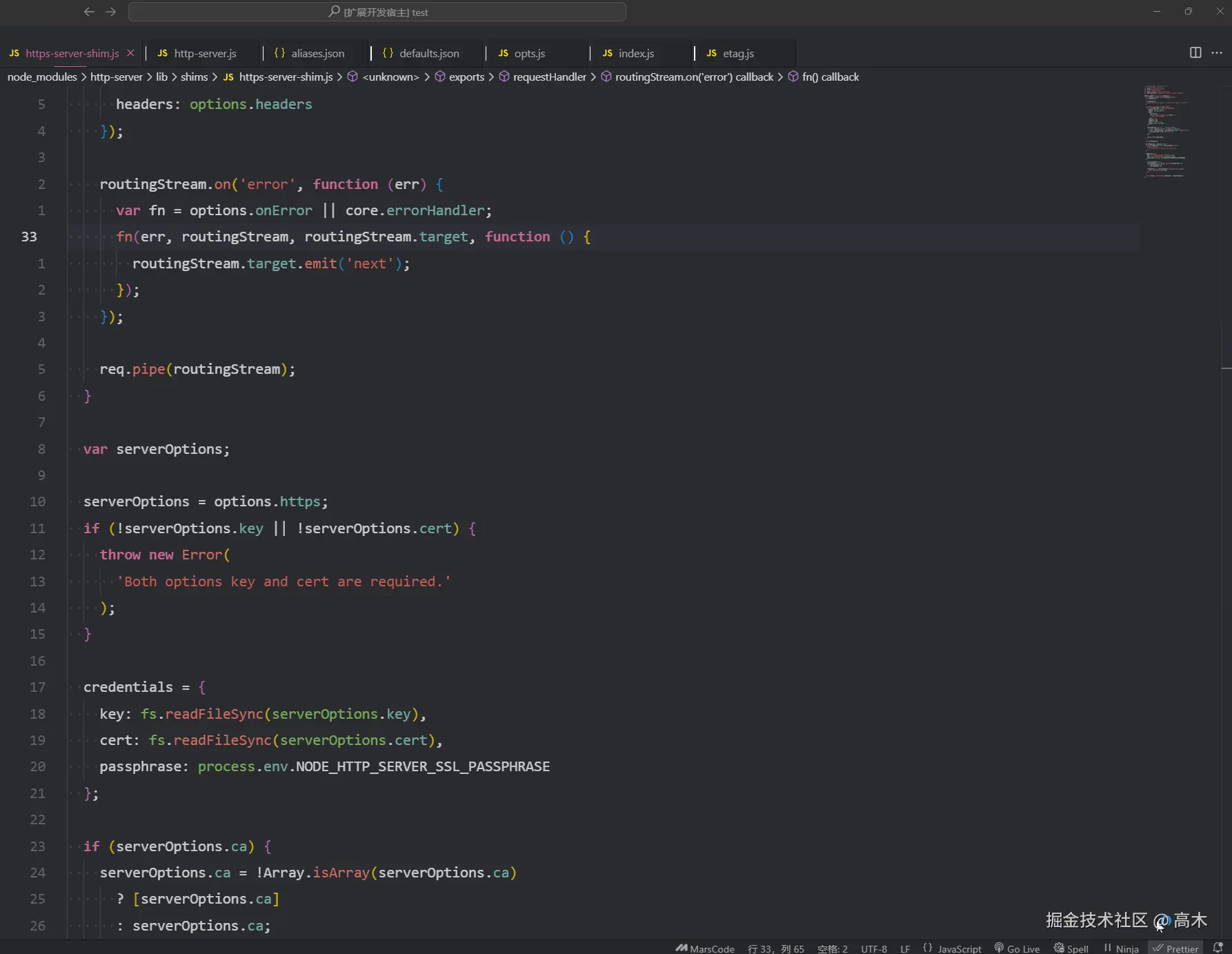Open the editor More Actions menu
Image resolution: width=1232 pixels, height=954 pixels.
click(x=1217, y=53)
